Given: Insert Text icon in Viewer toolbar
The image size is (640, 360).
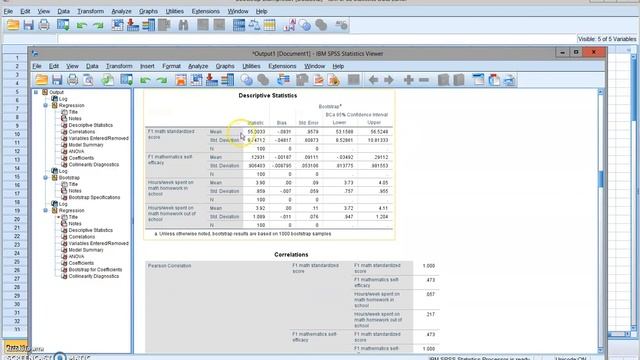Looking at the screenshot, I should click(509, 80).
